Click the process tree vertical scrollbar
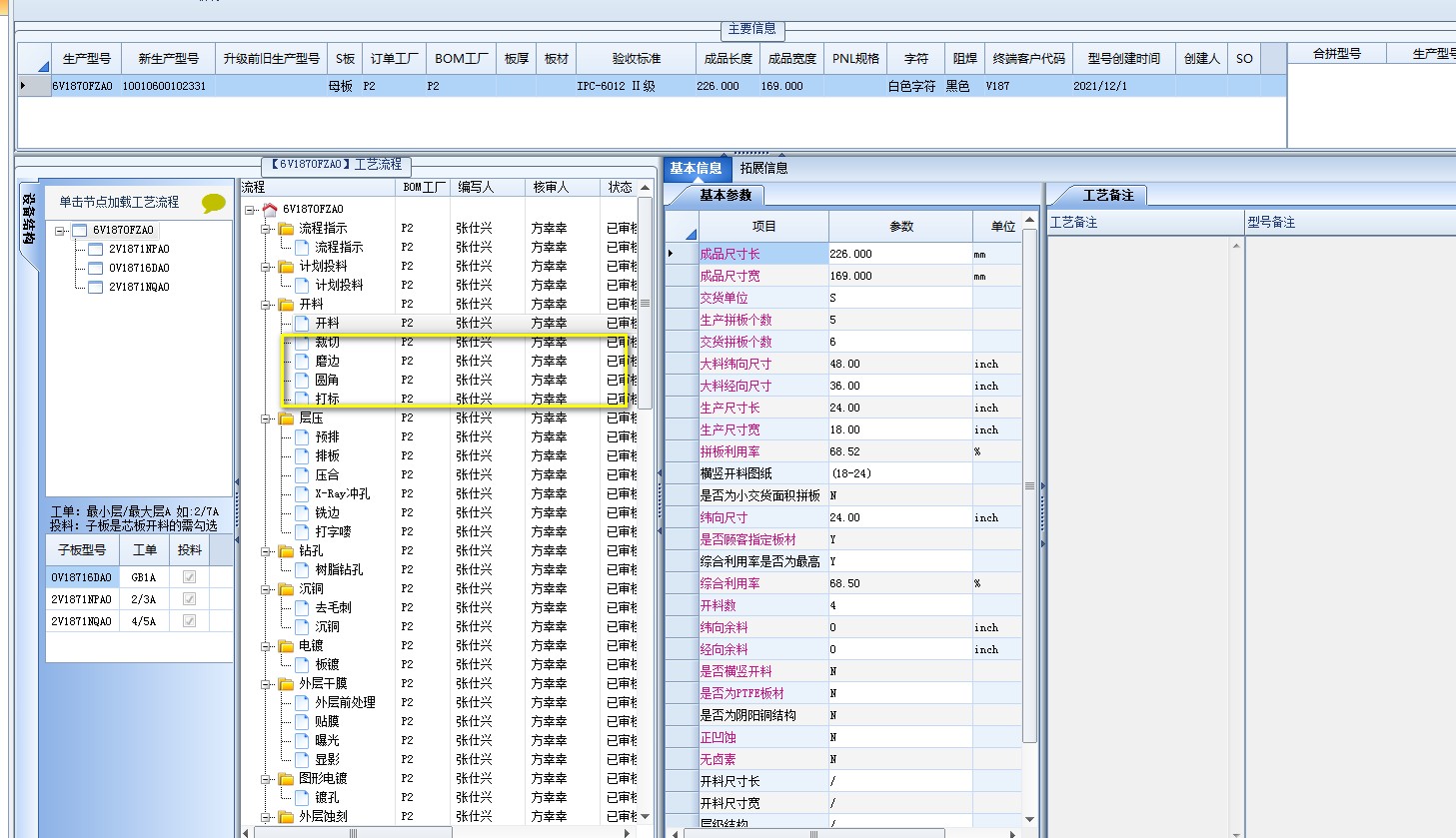1456x838 pixels. pyautogui.click(x=645, y=304)
